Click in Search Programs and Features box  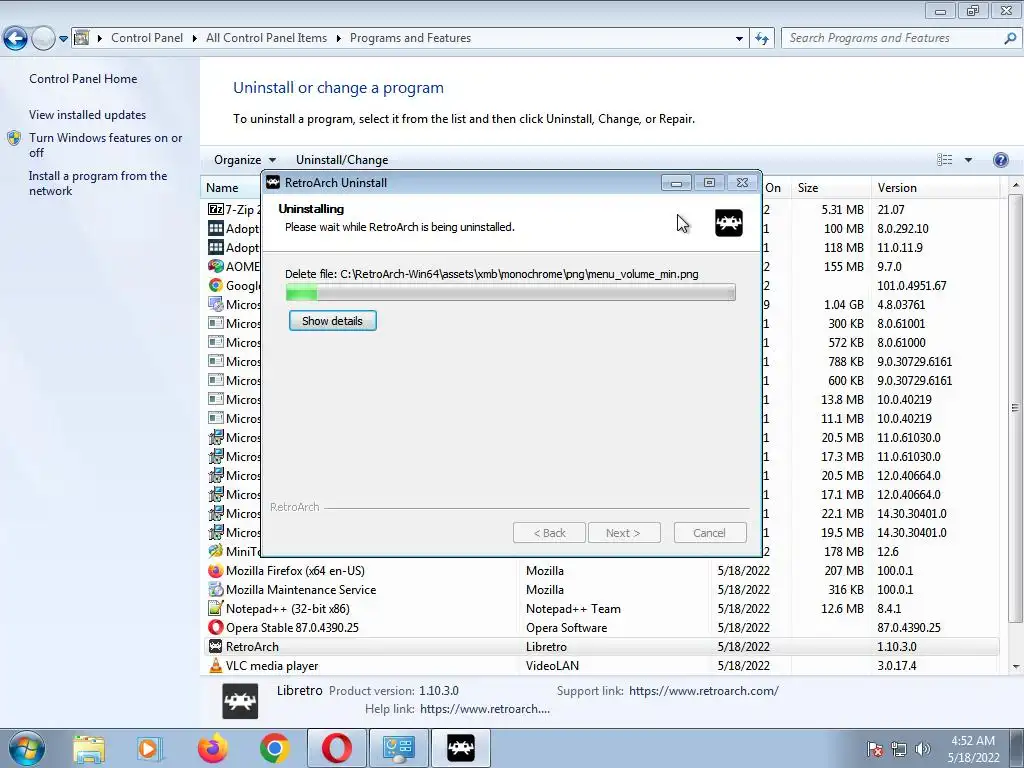[894, 39]
